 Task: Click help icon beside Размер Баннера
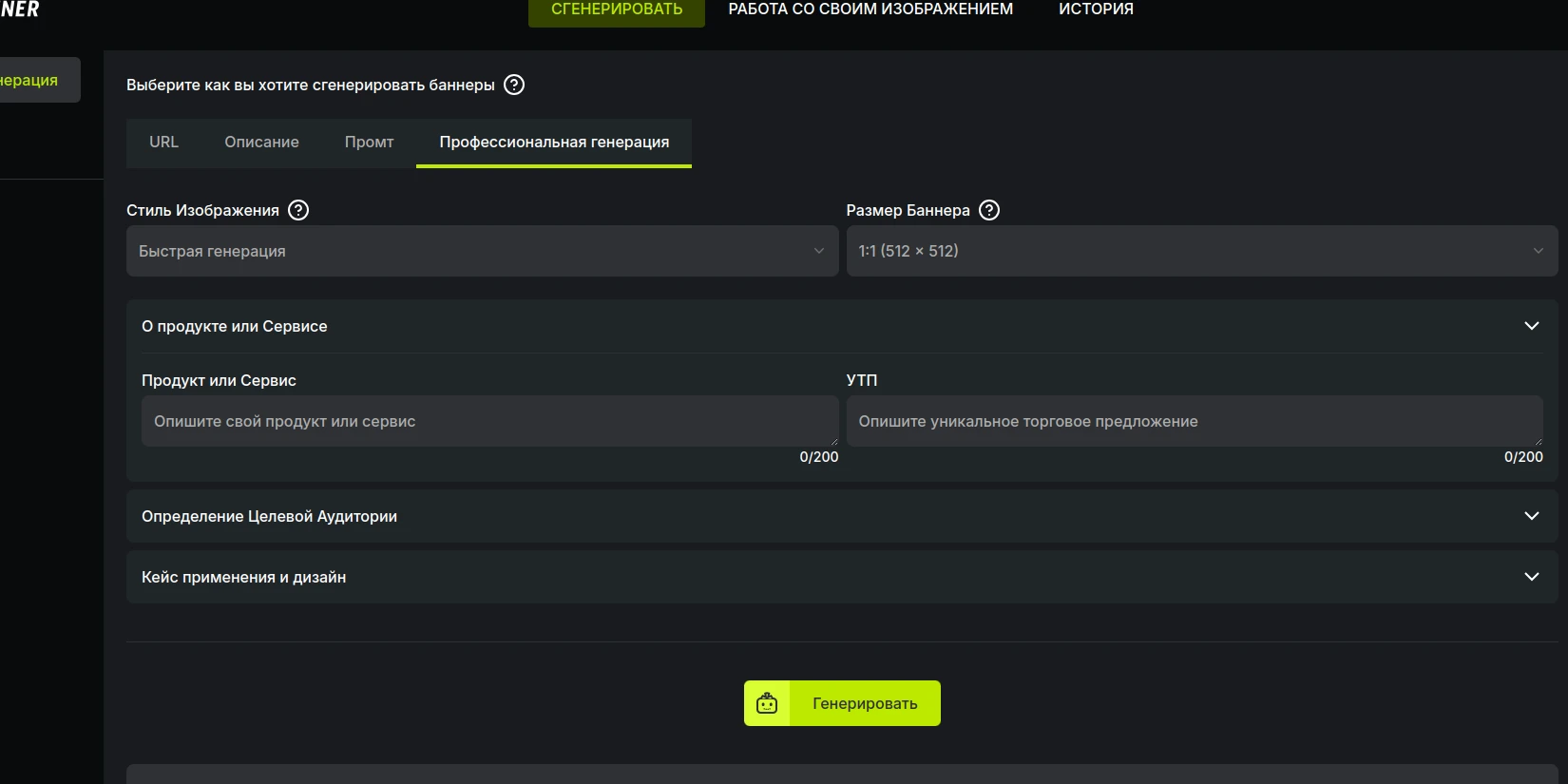click(989, 210)
